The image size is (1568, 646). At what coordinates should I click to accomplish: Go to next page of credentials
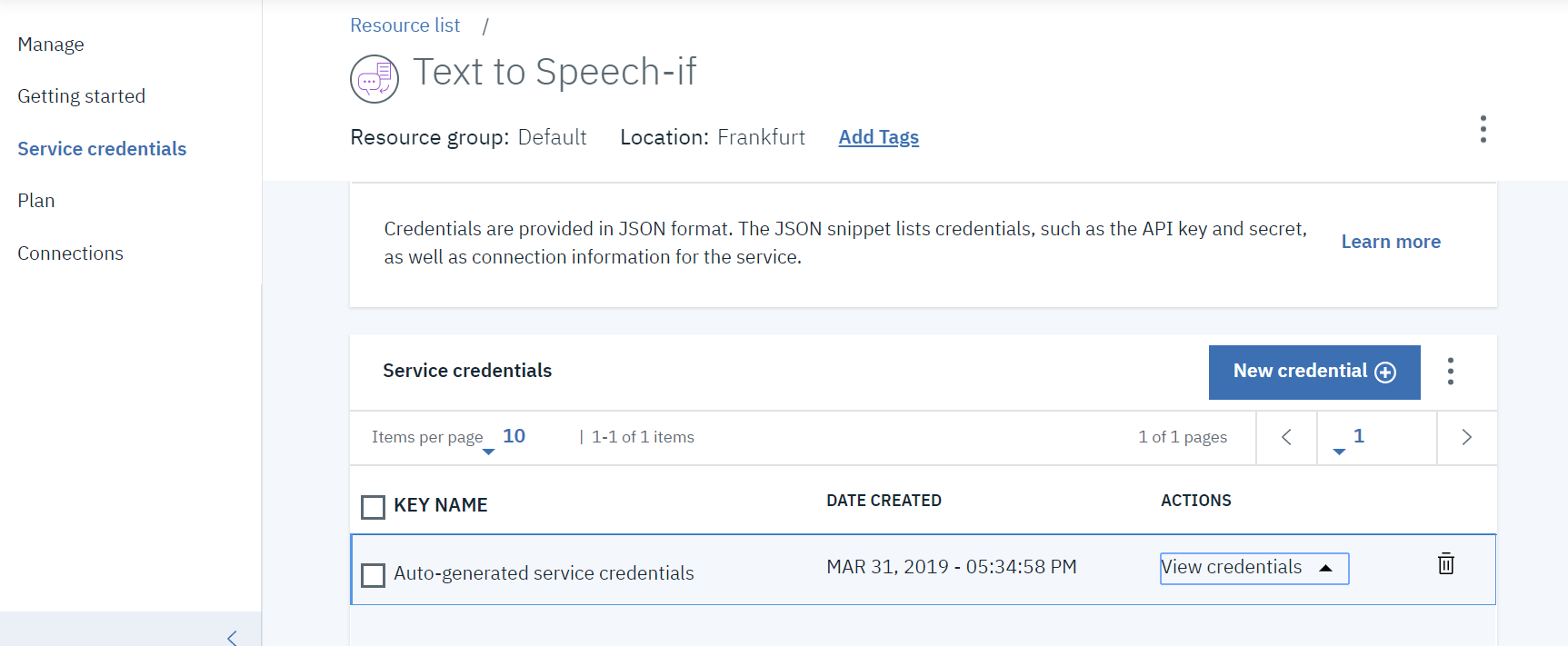coord(1466,437)
